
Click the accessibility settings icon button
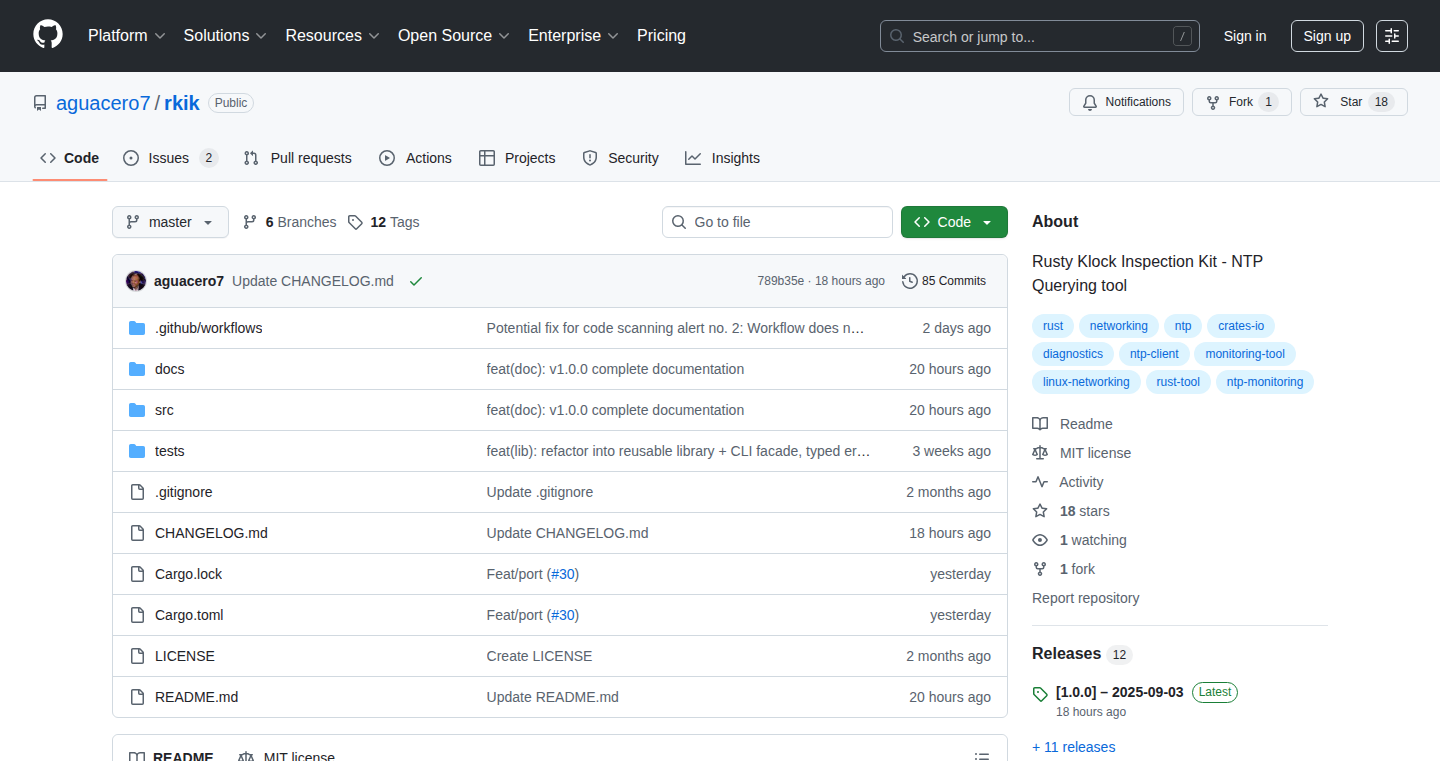[1391, 36]
